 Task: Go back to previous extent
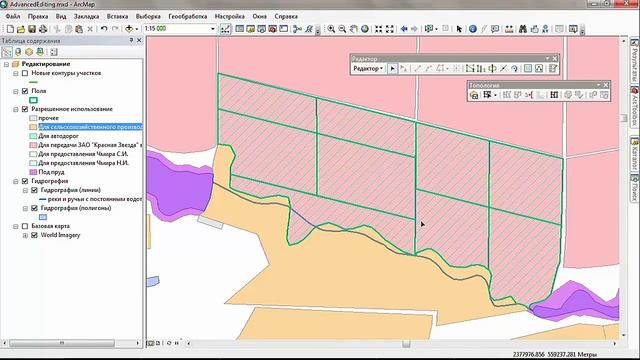pos(404,29)
